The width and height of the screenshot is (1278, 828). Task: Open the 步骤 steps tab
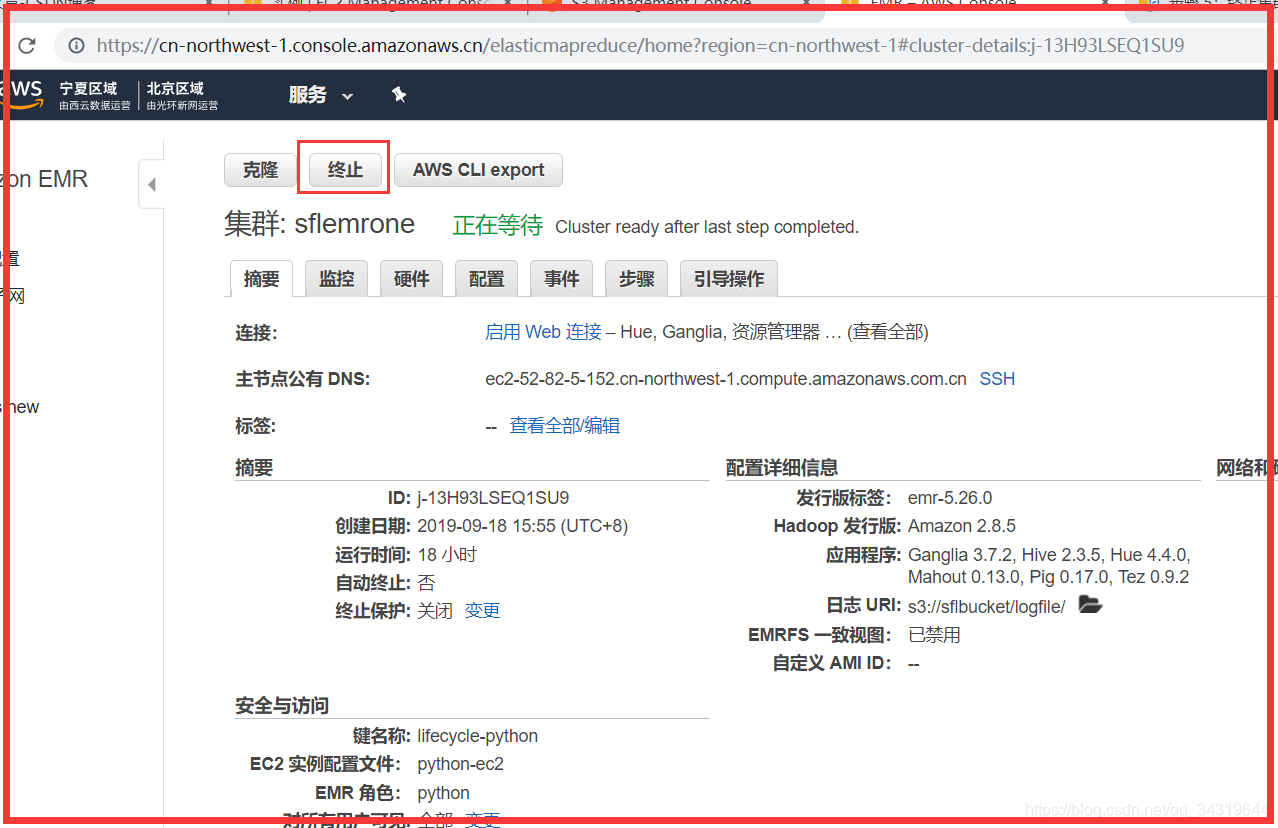coord(637,279)
